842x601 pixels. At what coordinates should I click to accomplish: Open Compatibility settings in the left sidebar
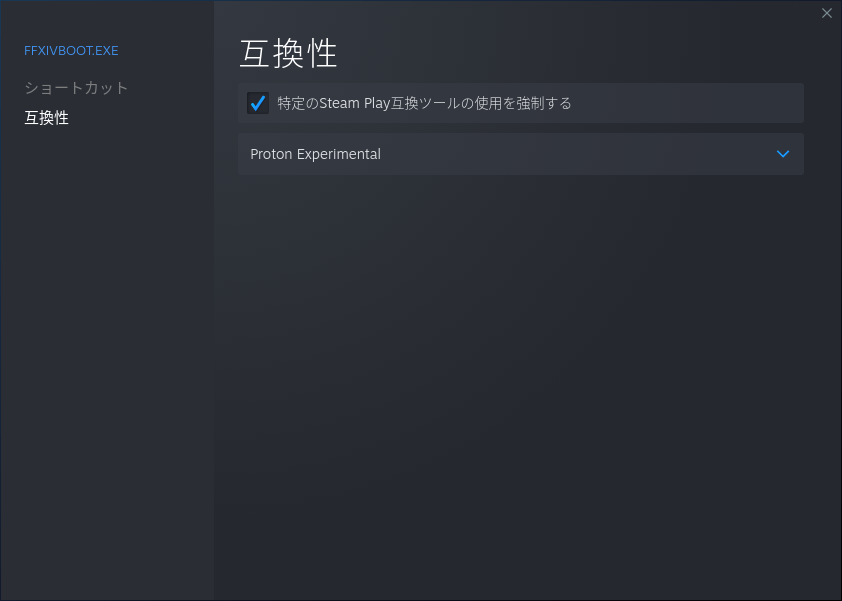[46, 118]
